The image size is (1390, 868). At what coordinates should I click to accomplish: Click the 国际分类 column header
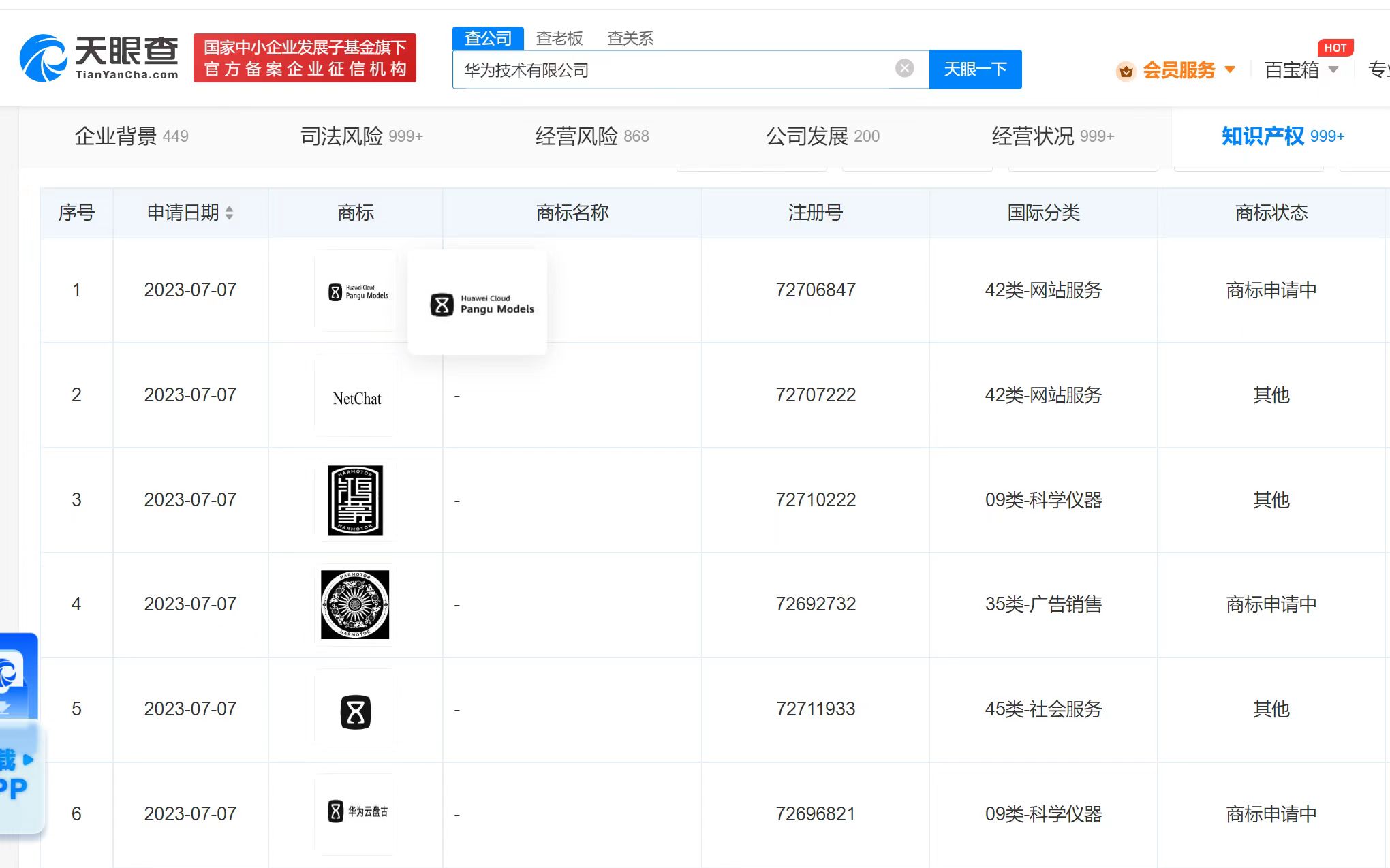pyautogui.click(x=1043, y=213)
